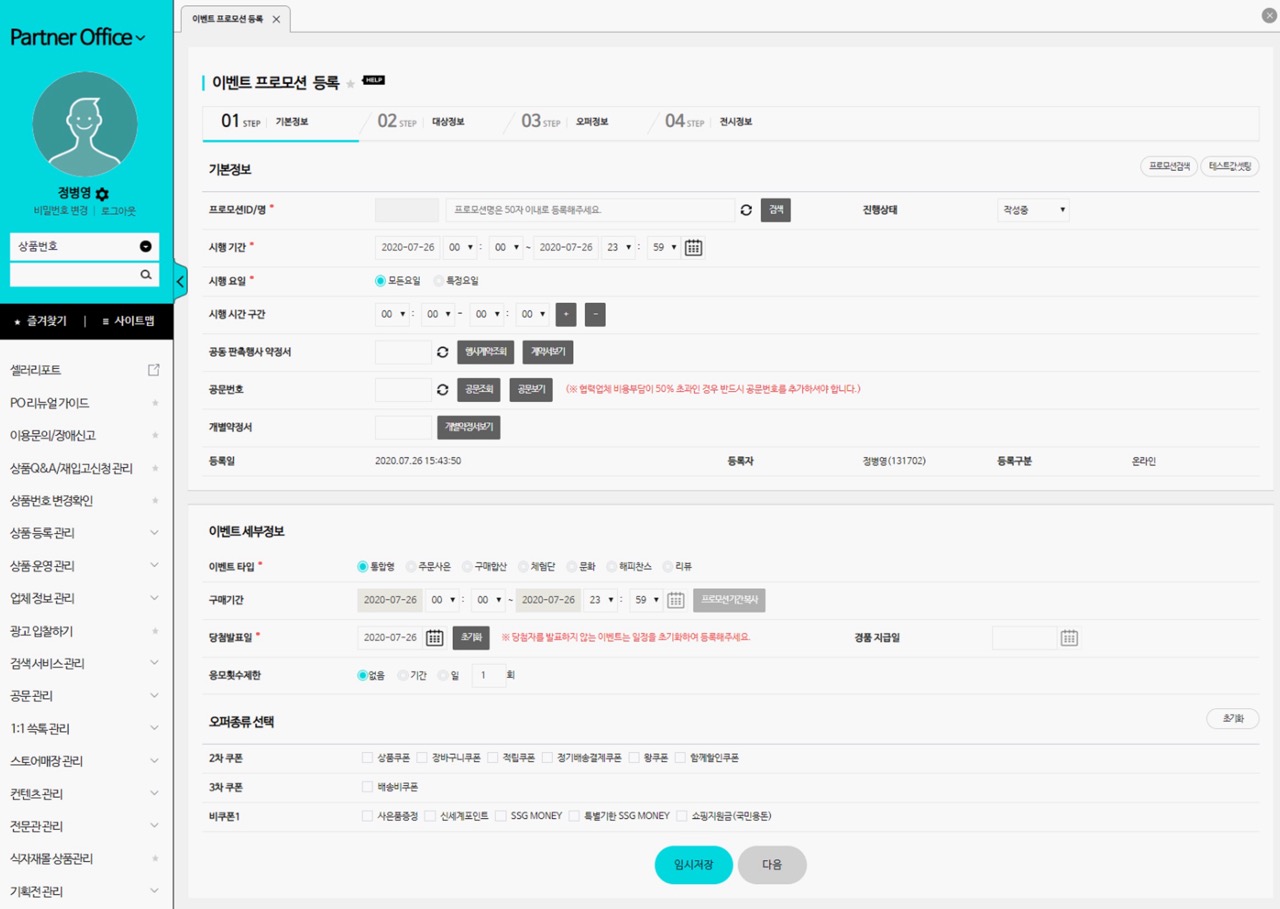Open 셀러리포트 external link icon
1280x909 pixels.
click(154, 370)
